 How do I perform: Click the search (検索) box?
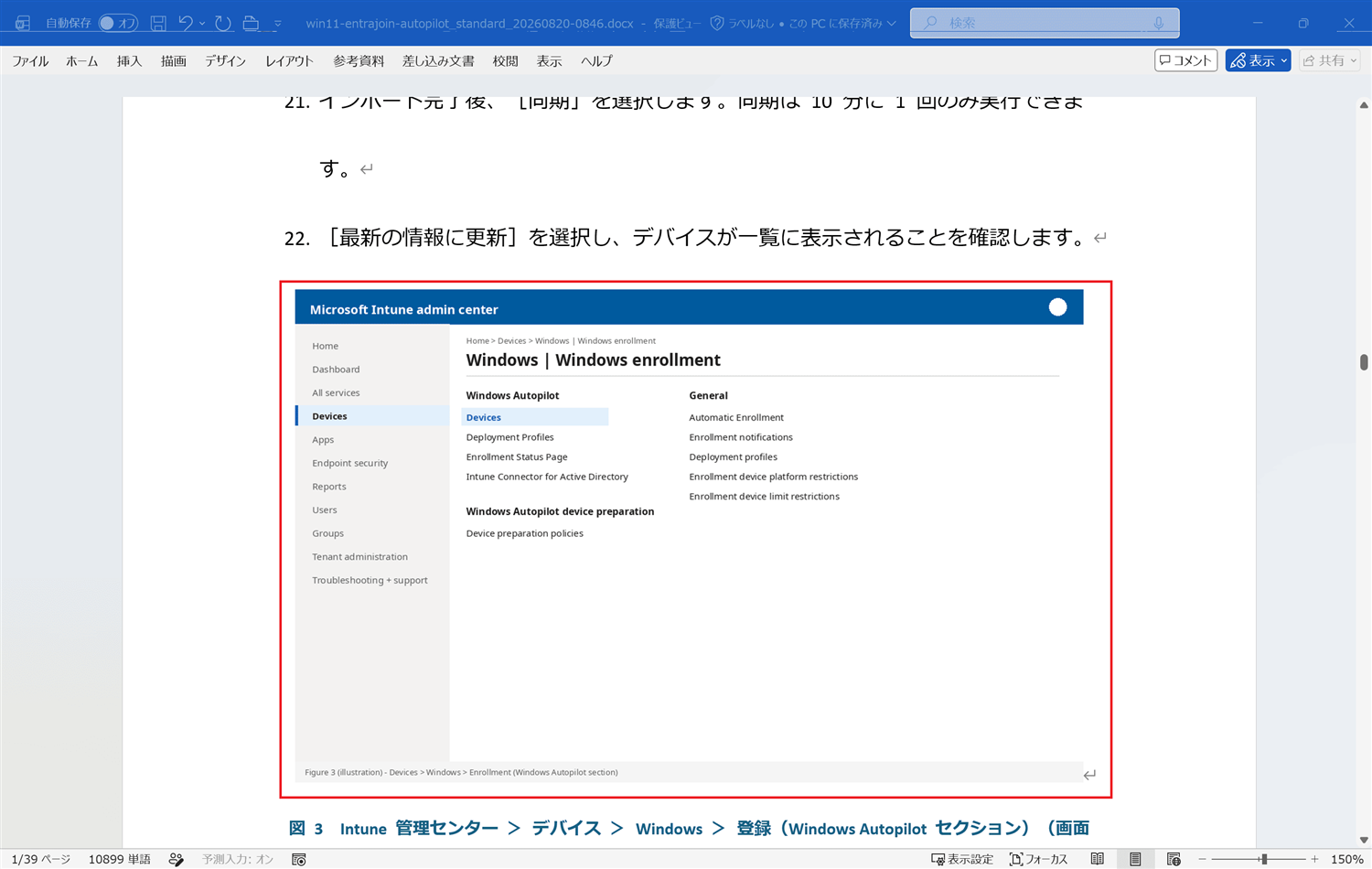pos(1045,23)
